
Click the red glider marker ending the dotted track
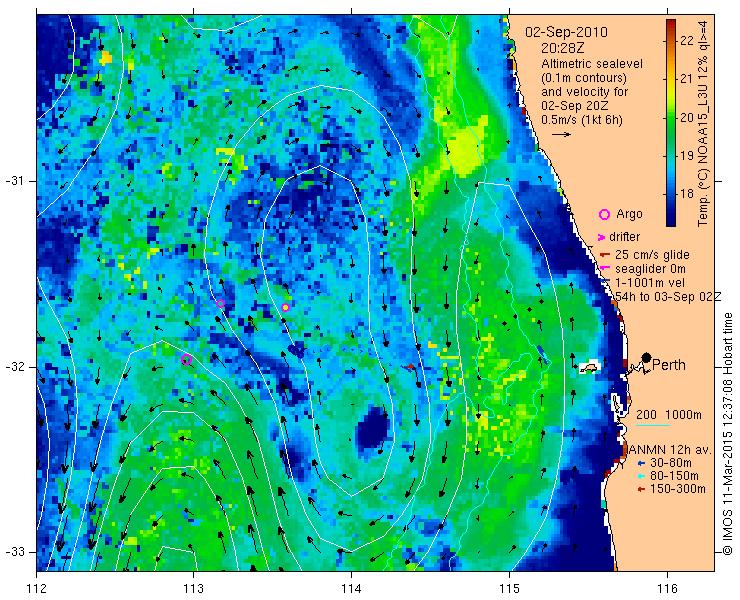pyautogui.click(x=410, y=366)
